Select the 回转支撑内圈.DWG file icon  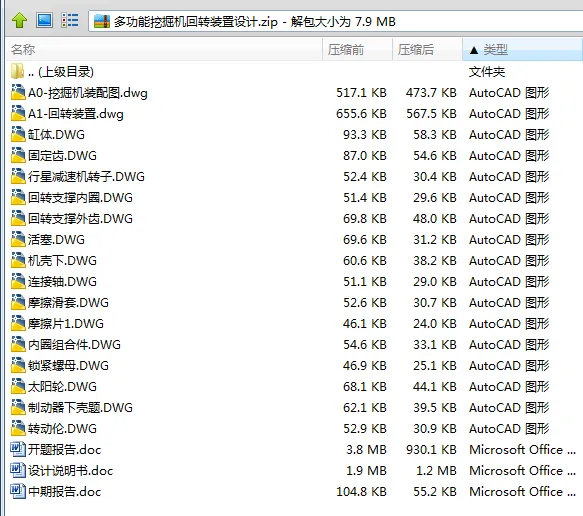(18, 197)
